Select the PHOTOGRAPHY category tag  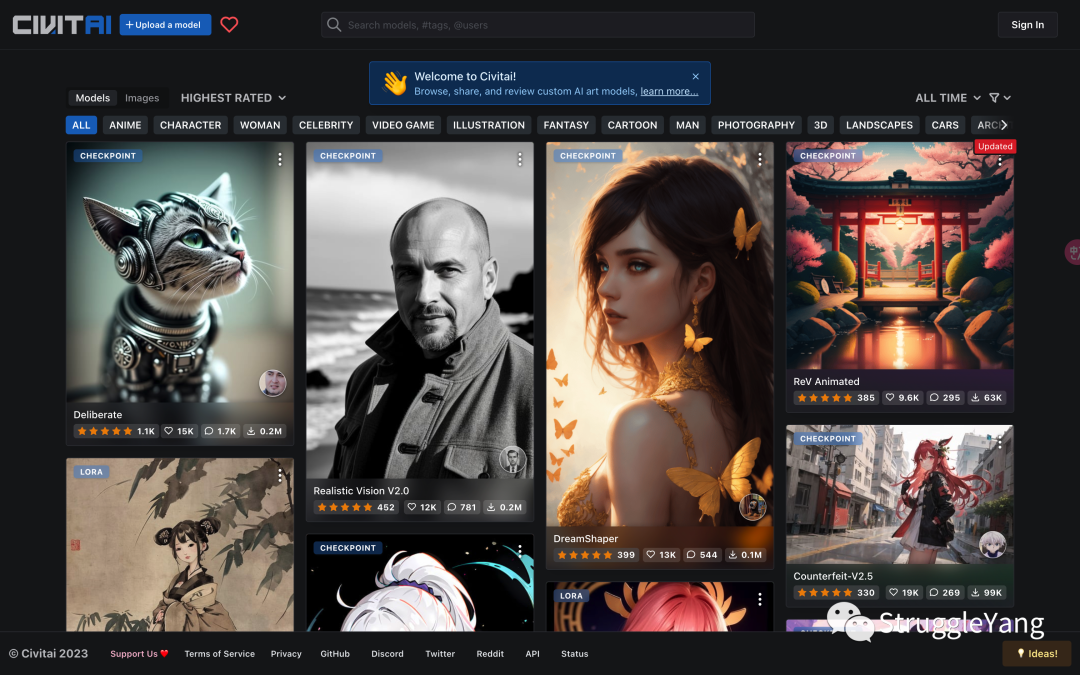point(756,125)
